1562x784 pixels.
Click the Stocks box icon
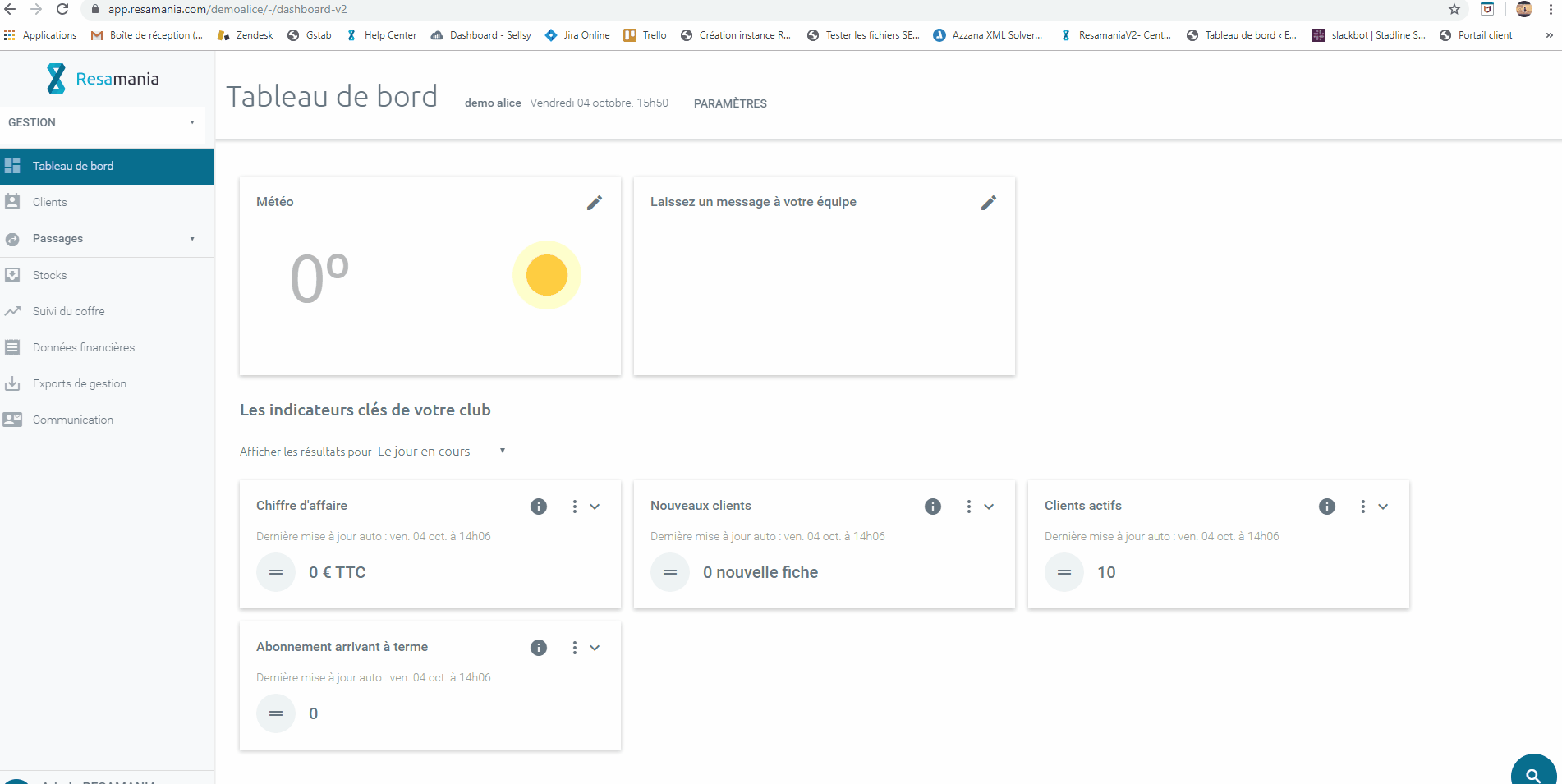[12, 275]
